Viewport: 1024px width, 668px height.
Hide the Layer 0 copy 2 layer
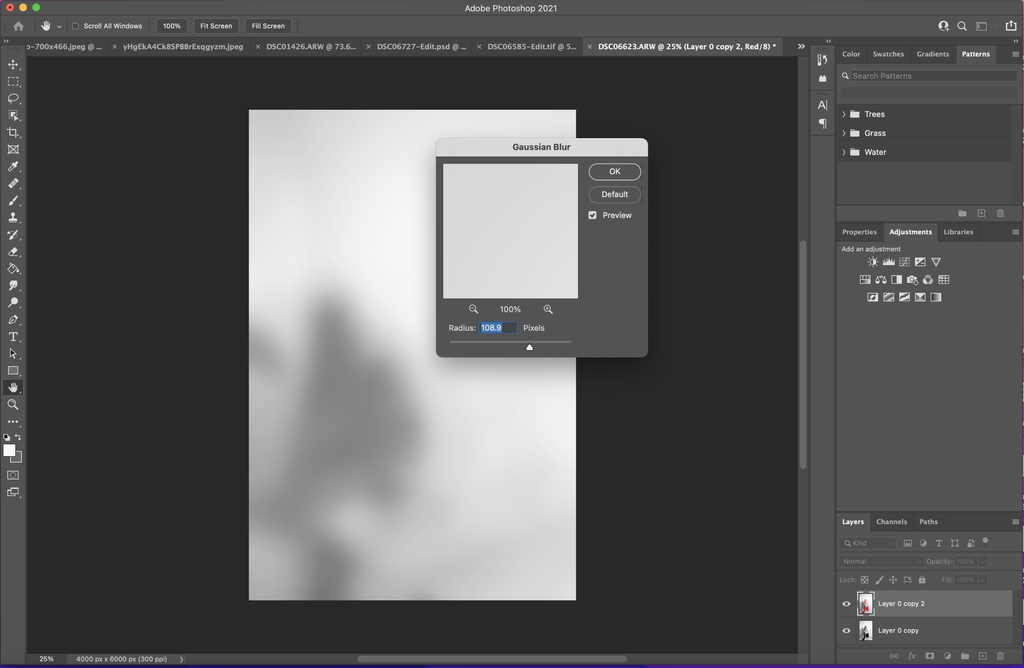(x=846, y=603)
